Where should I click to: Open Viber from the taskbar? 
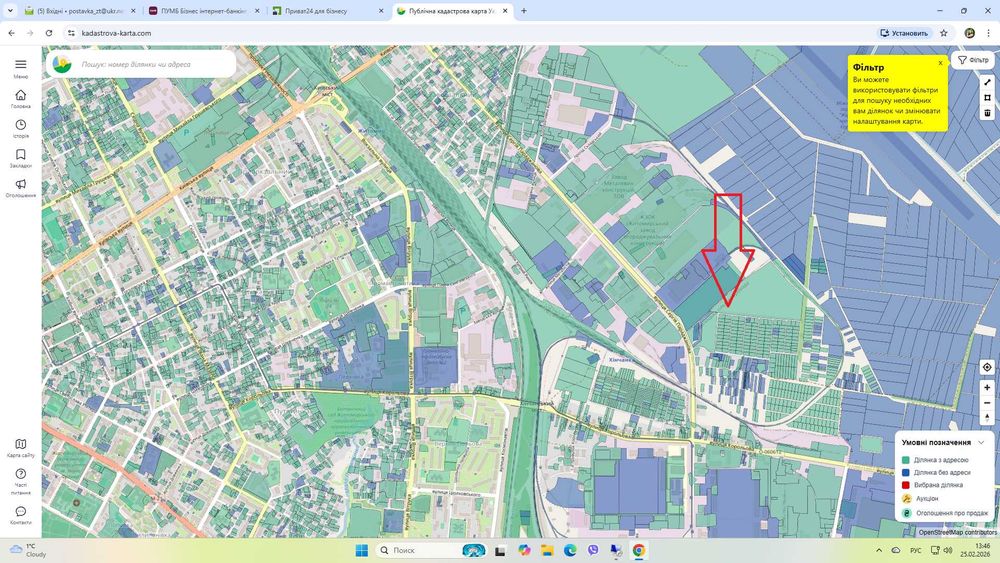592,550
